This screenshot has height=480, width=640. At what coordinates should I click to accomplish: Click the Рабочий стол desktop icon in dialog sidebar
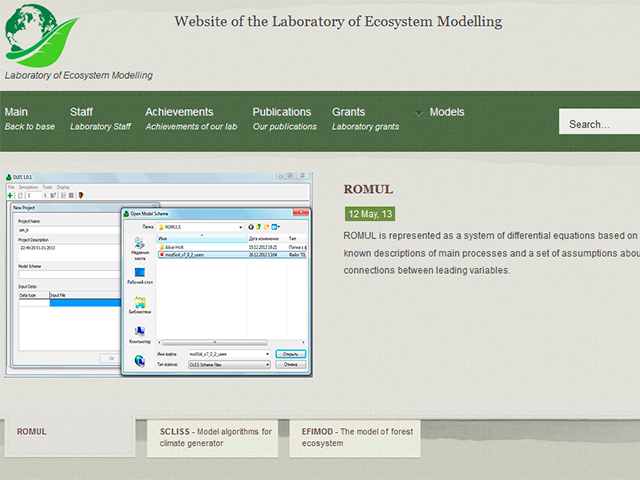click(139, 276)
